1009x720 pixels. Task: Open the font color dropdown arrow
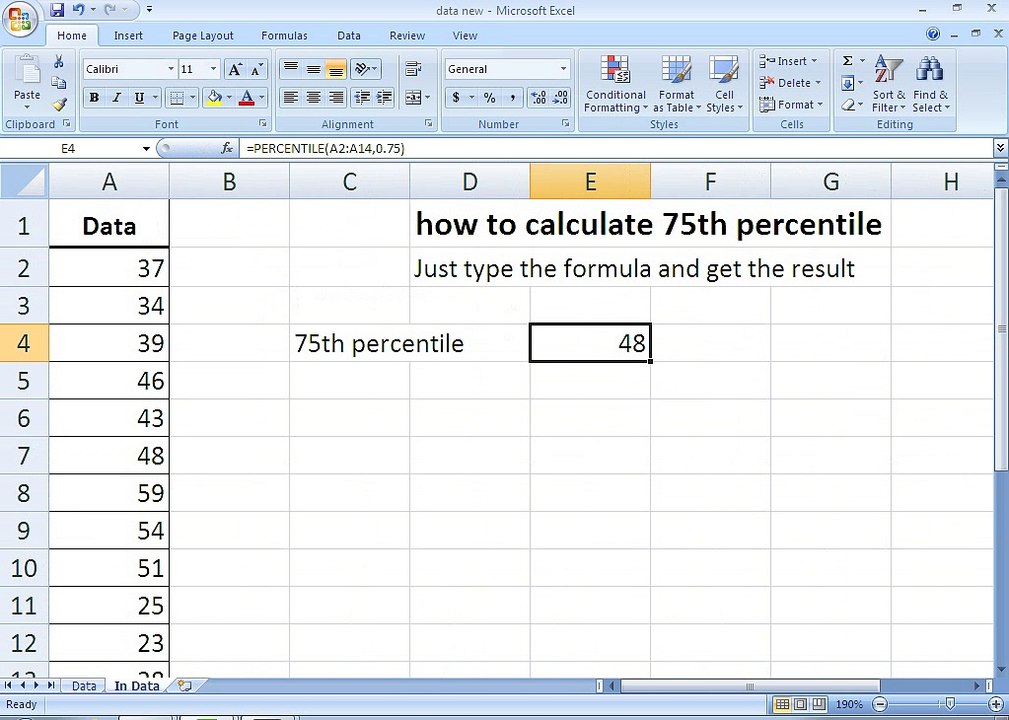pyautogui.click(x=262, y=98)
